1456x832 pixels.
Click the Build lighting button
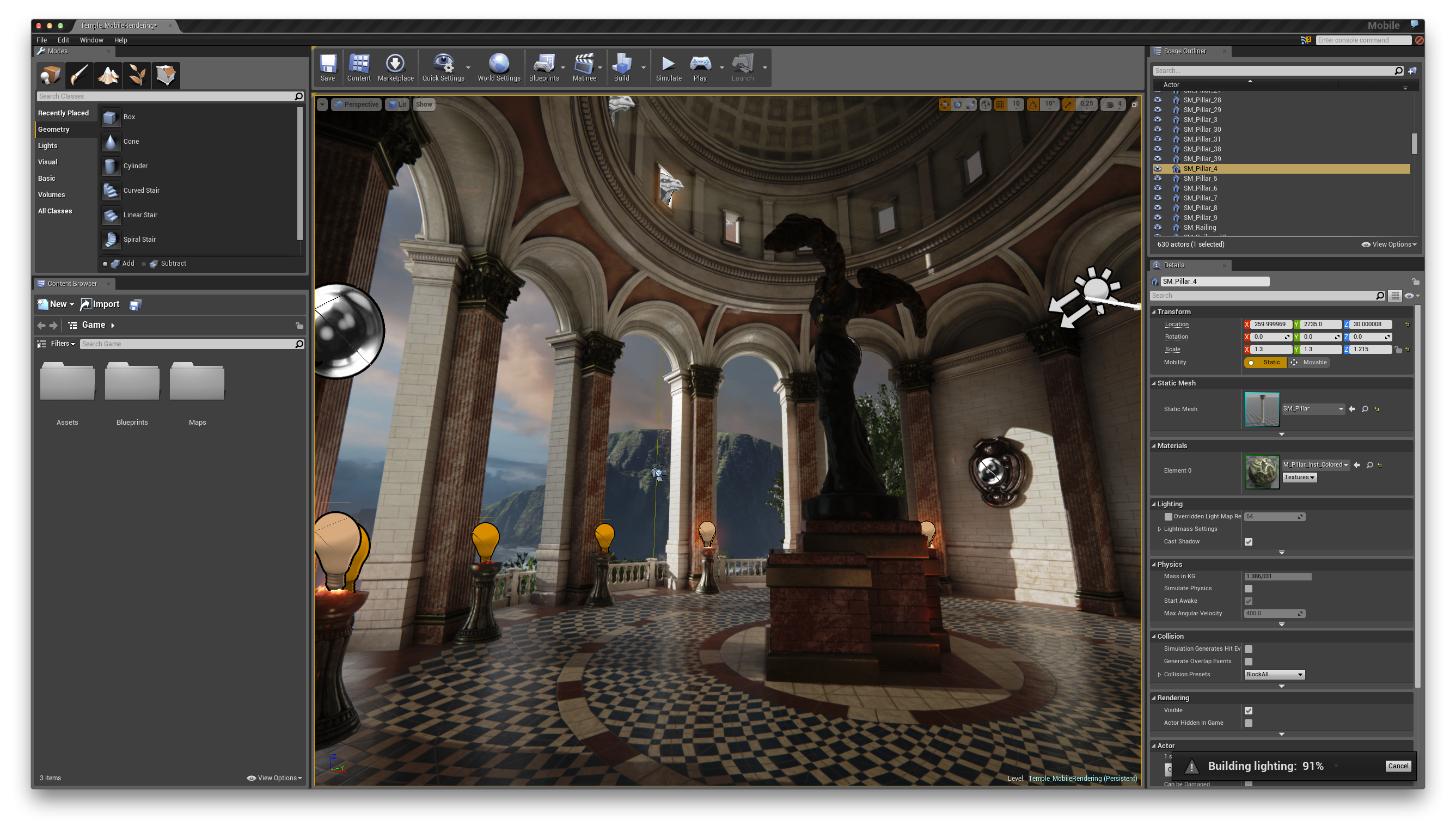coord(621,67)
